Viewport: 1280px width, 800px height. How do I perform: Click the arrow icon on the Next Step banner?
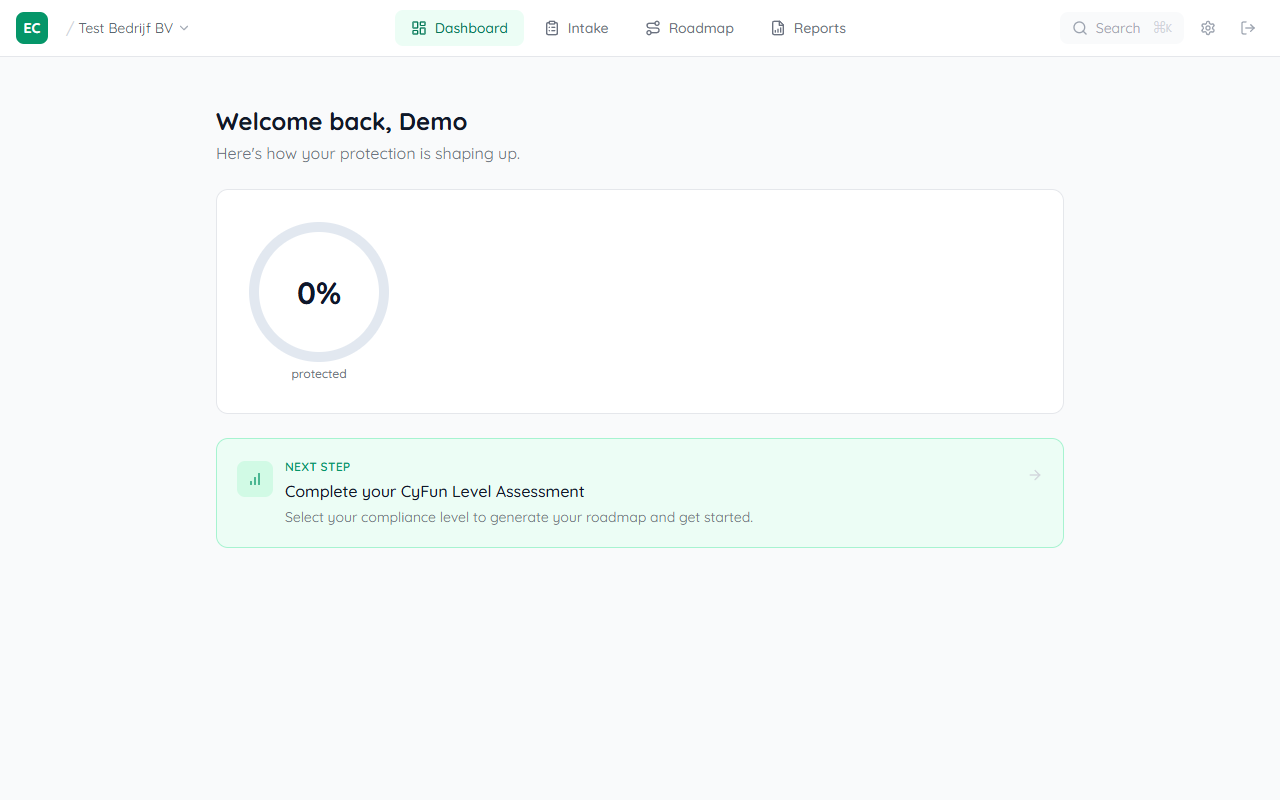coord(1034,475)
